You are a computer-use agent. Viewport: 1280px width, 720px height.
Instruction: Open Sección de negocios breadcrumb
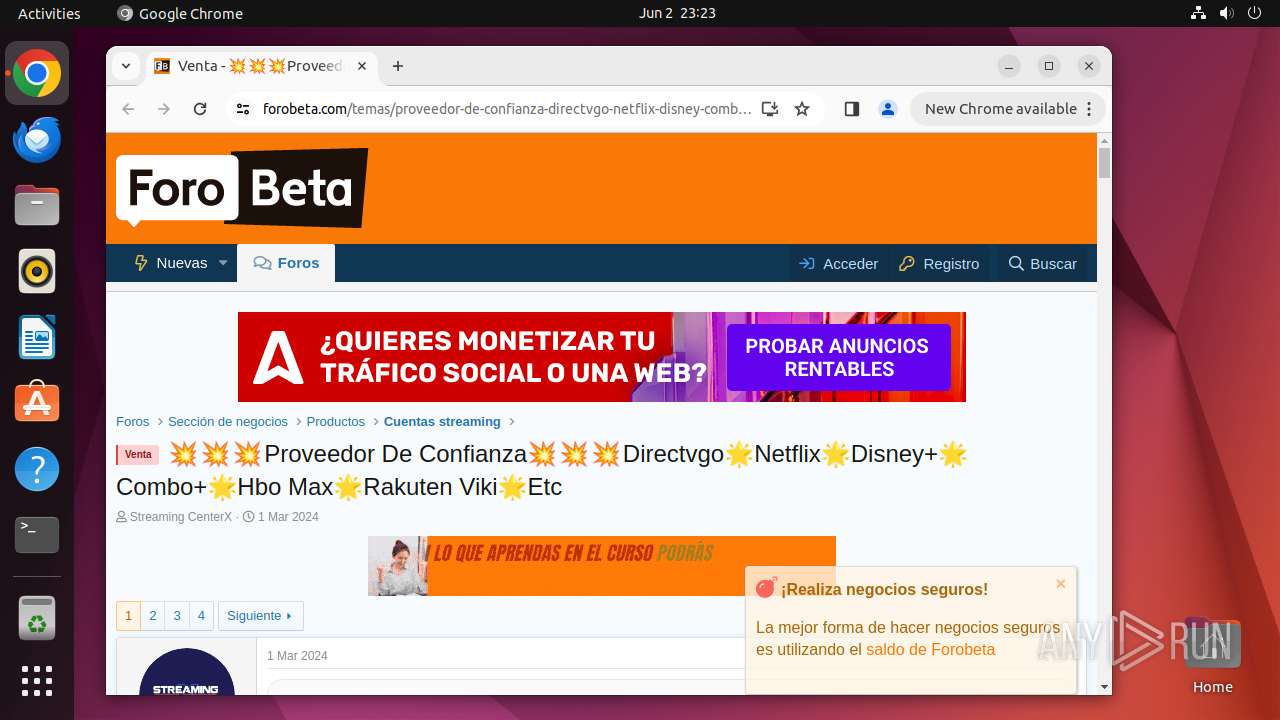(x=228, y=422)
